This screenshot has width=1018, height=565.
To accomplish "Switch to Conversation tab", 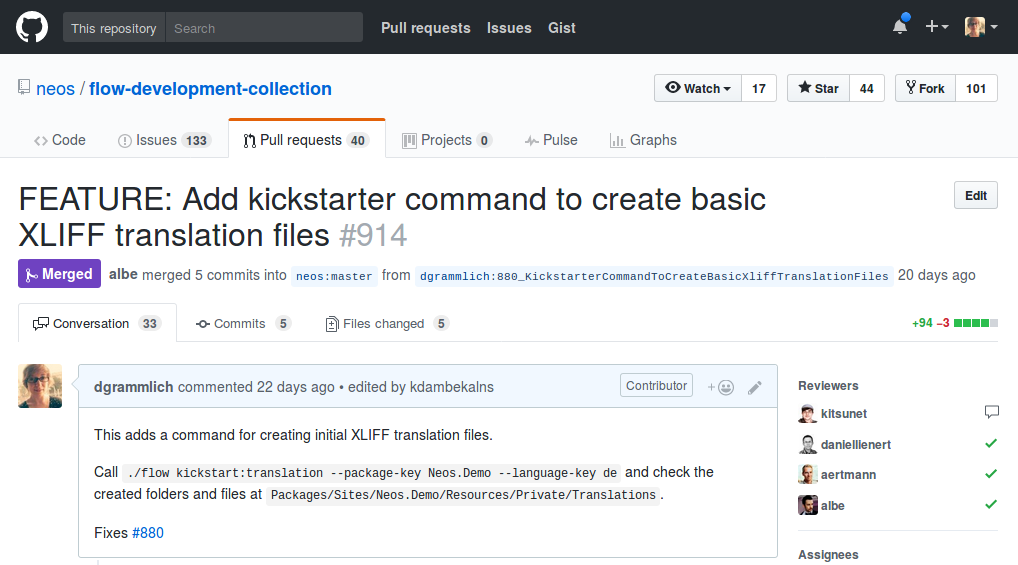I will (97, 323).
